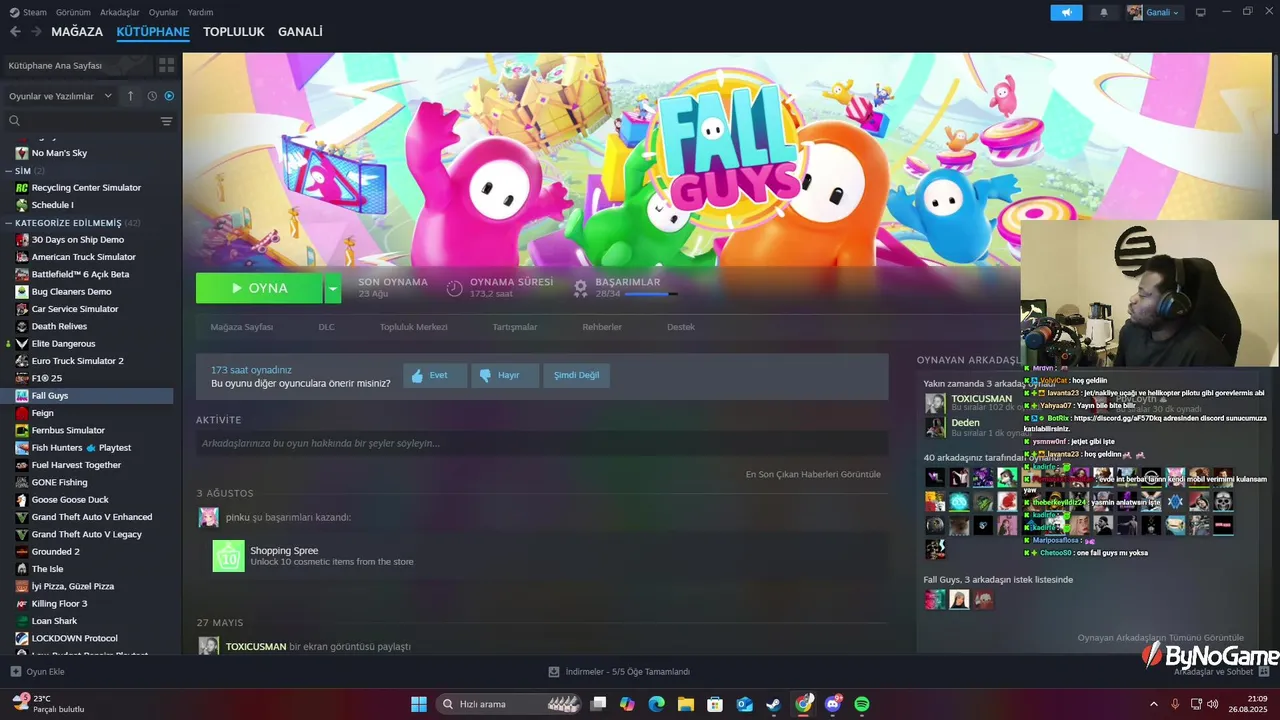Switch to MAĞAZA tab
1280x720 pixels.
(x=77, y=32)
